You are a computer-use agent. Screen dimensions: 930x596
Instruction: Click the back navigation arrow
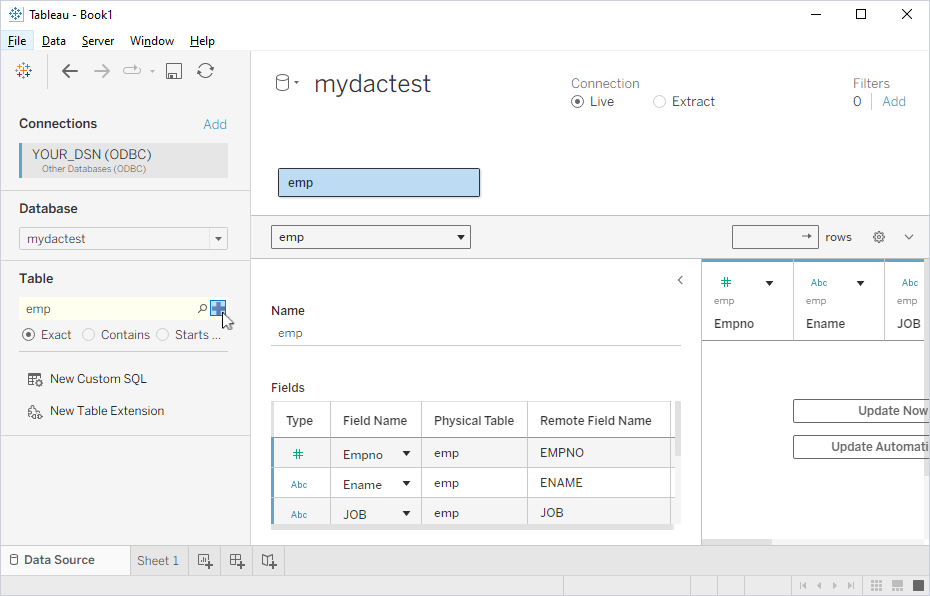[69, 71]
